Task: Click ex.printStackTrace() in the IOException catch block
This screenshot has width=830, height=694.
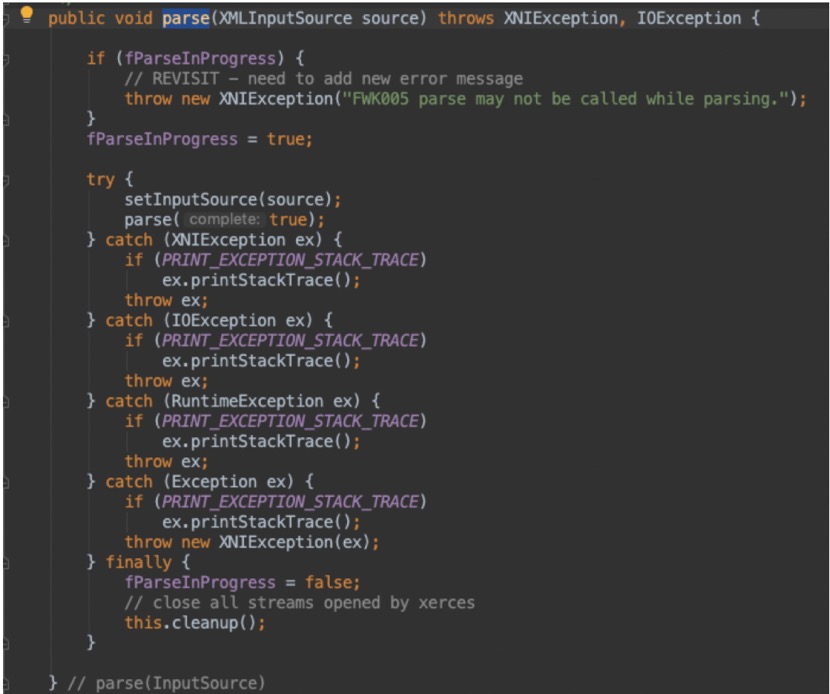Action: pyautogui.click(x=261, y=361)
